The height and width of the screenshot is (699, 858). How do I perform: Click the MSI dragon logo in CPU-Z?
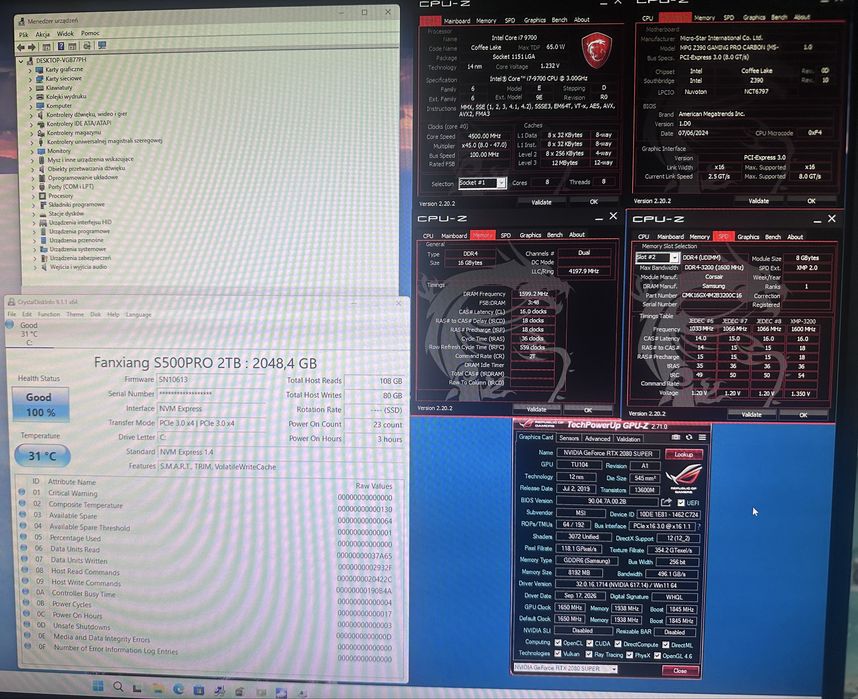(x=596, y=50)
